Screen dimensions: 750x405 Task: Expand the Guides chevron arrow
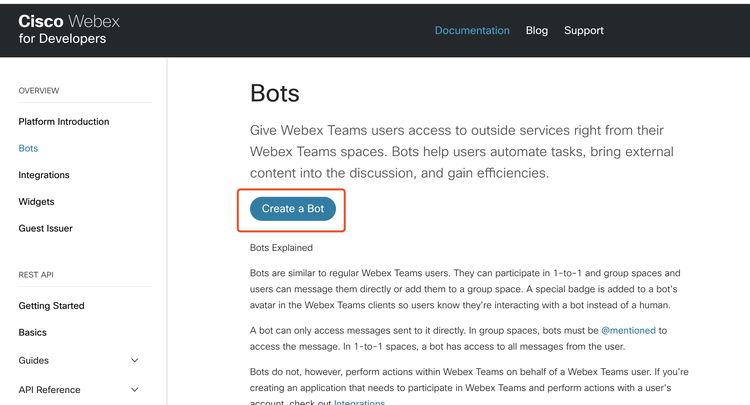(135, 360)
